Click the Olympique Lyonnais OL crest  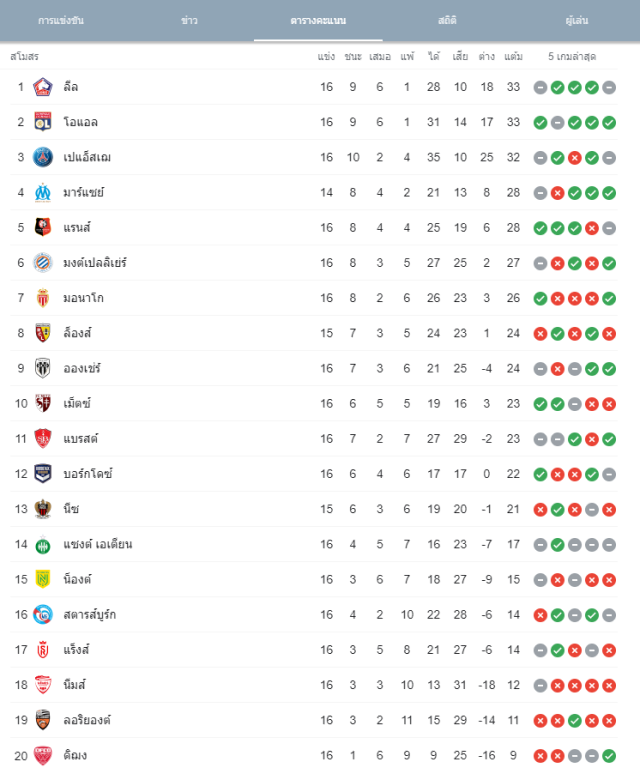(43, 122)
